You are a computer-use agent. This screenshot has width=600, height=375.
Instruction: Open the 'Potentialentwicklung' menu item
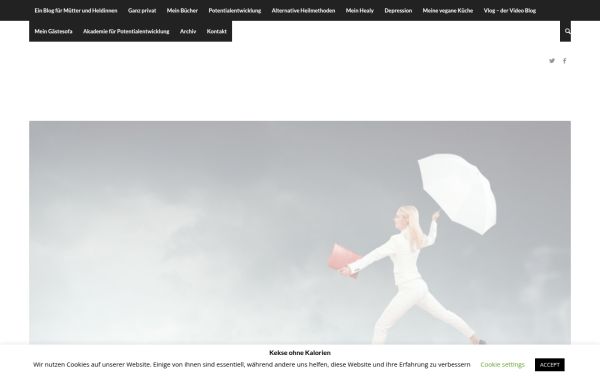(235, 10)
